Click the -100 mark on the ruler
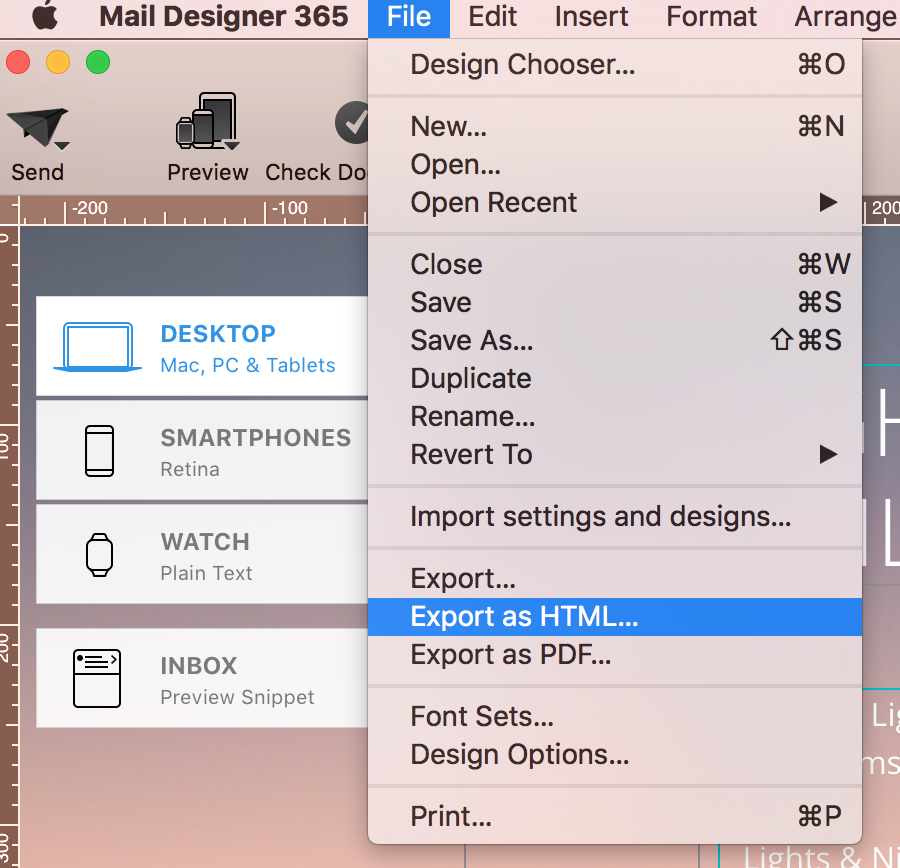Viewport: 900px width, 868px height. click(289, 208)
